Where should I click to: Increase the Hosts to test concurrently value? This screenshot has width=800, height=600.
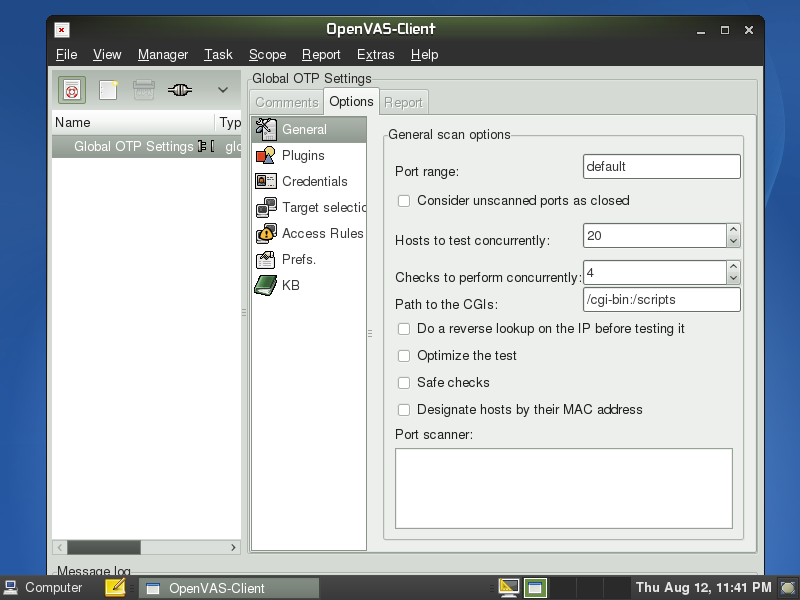[x=733, y=230]
